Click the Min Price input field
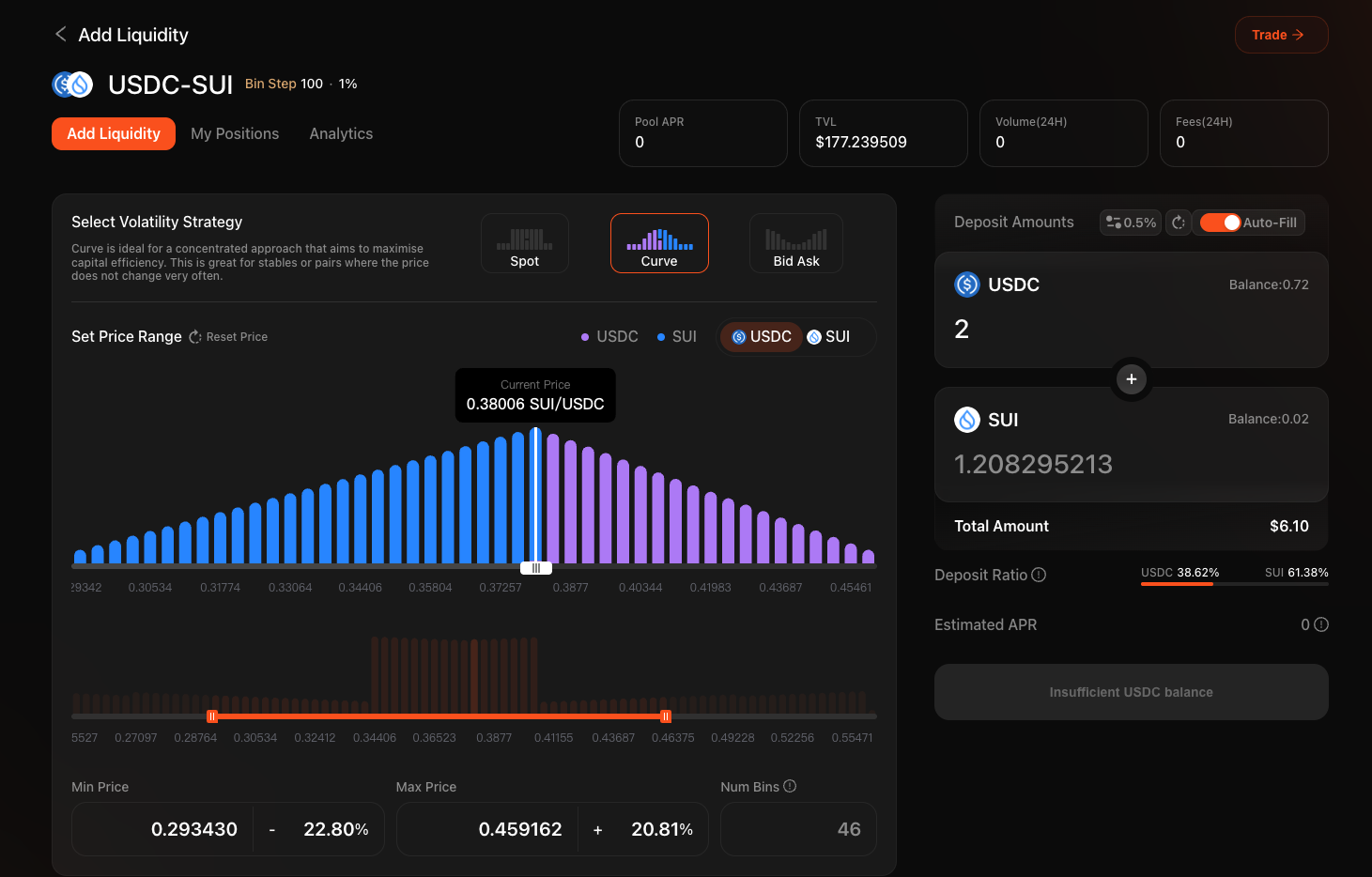The image size is (1372, 877). coord(162,829)
